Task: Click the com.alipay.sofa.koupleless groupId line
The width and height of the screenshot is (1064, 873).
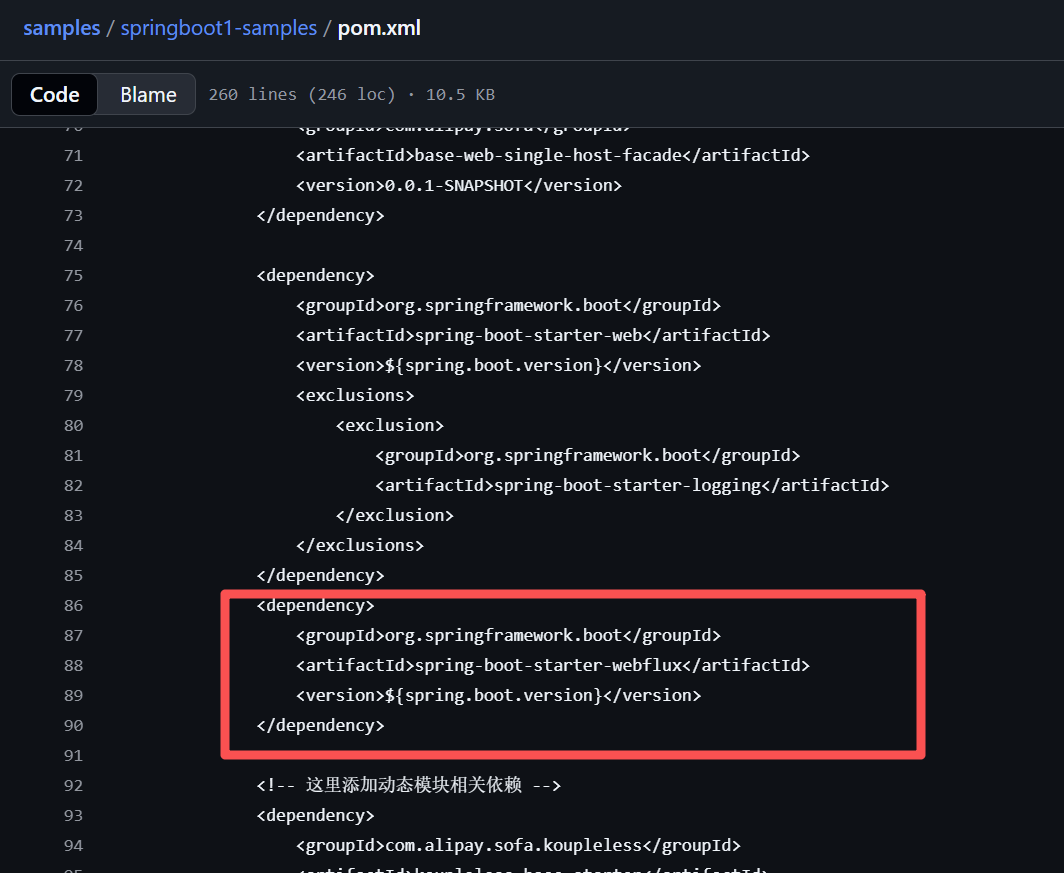Action: pyautogui.click(x=518, y=846)
